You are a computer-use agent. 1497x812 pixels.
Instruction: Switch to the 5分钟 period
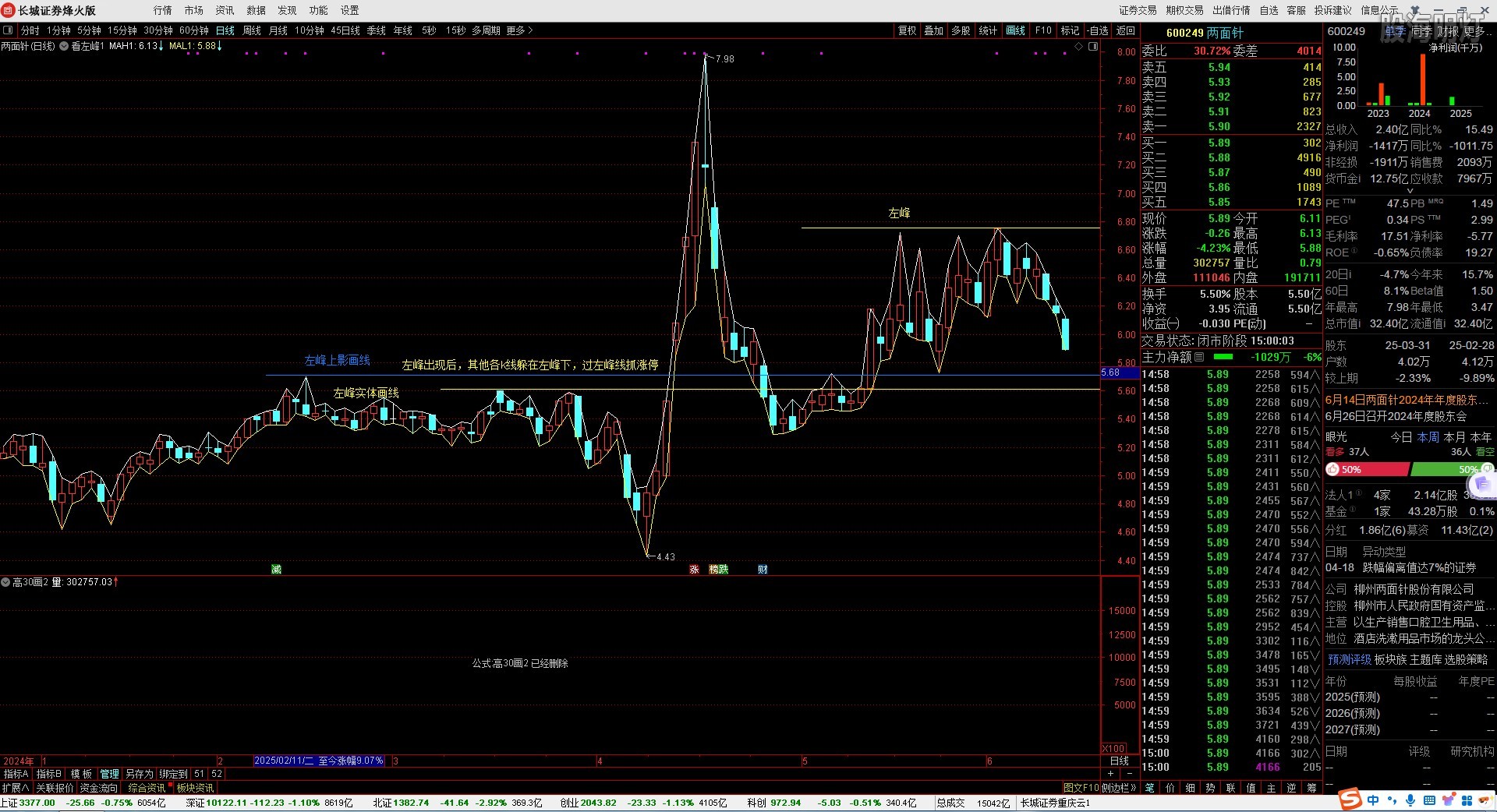click(89, 30)
